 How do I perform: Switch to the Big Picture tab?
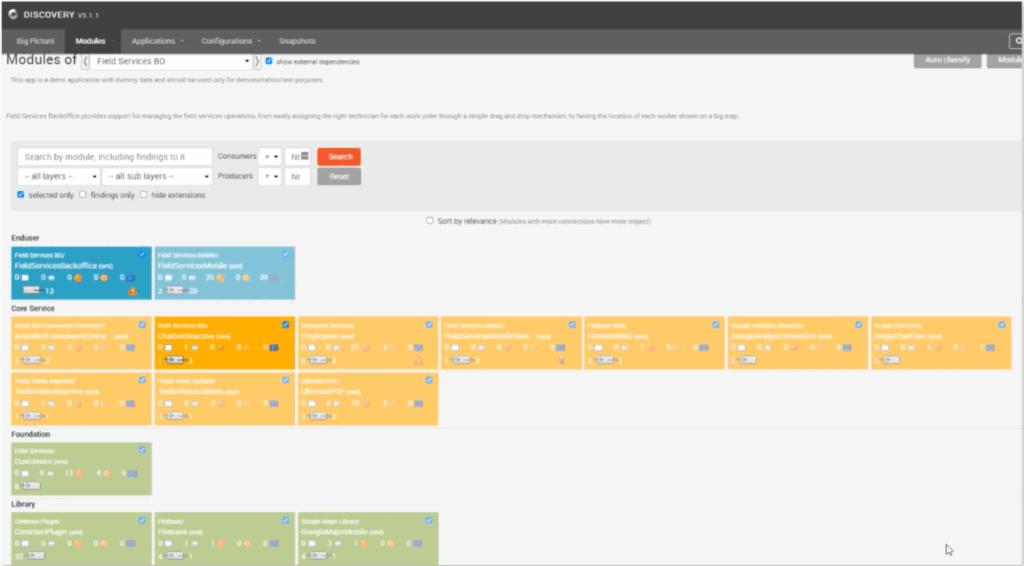[36, 41]
